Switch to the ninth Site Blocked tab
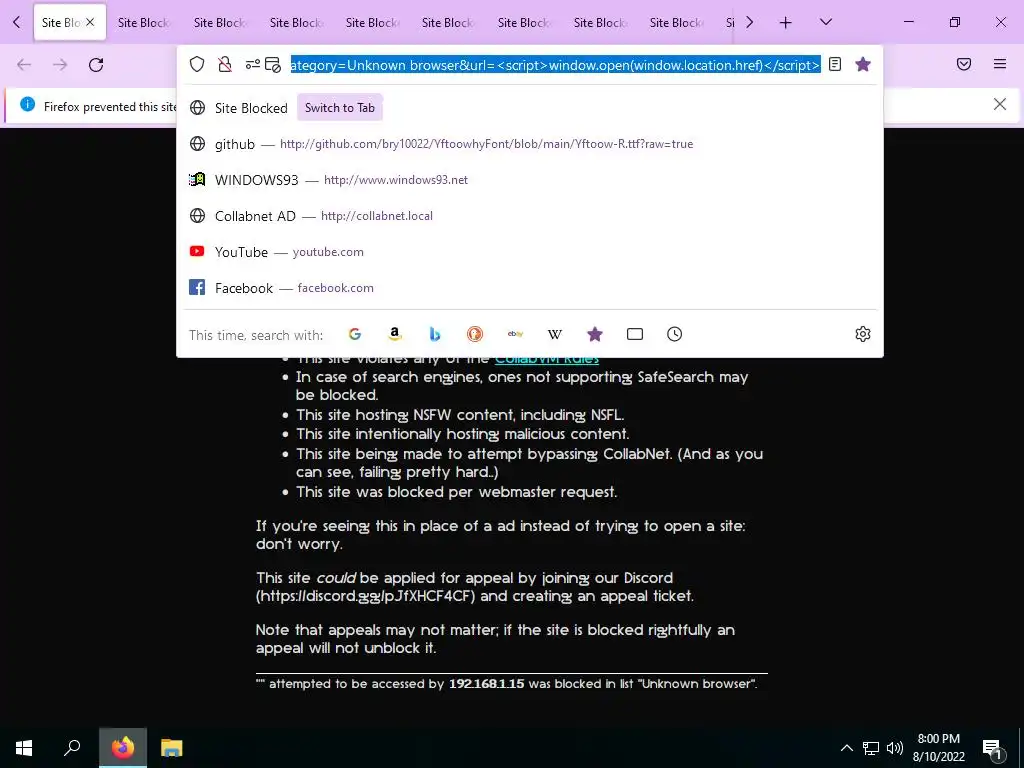The image size is (1024, 768). pyautogui.click(x=677, y=22)
